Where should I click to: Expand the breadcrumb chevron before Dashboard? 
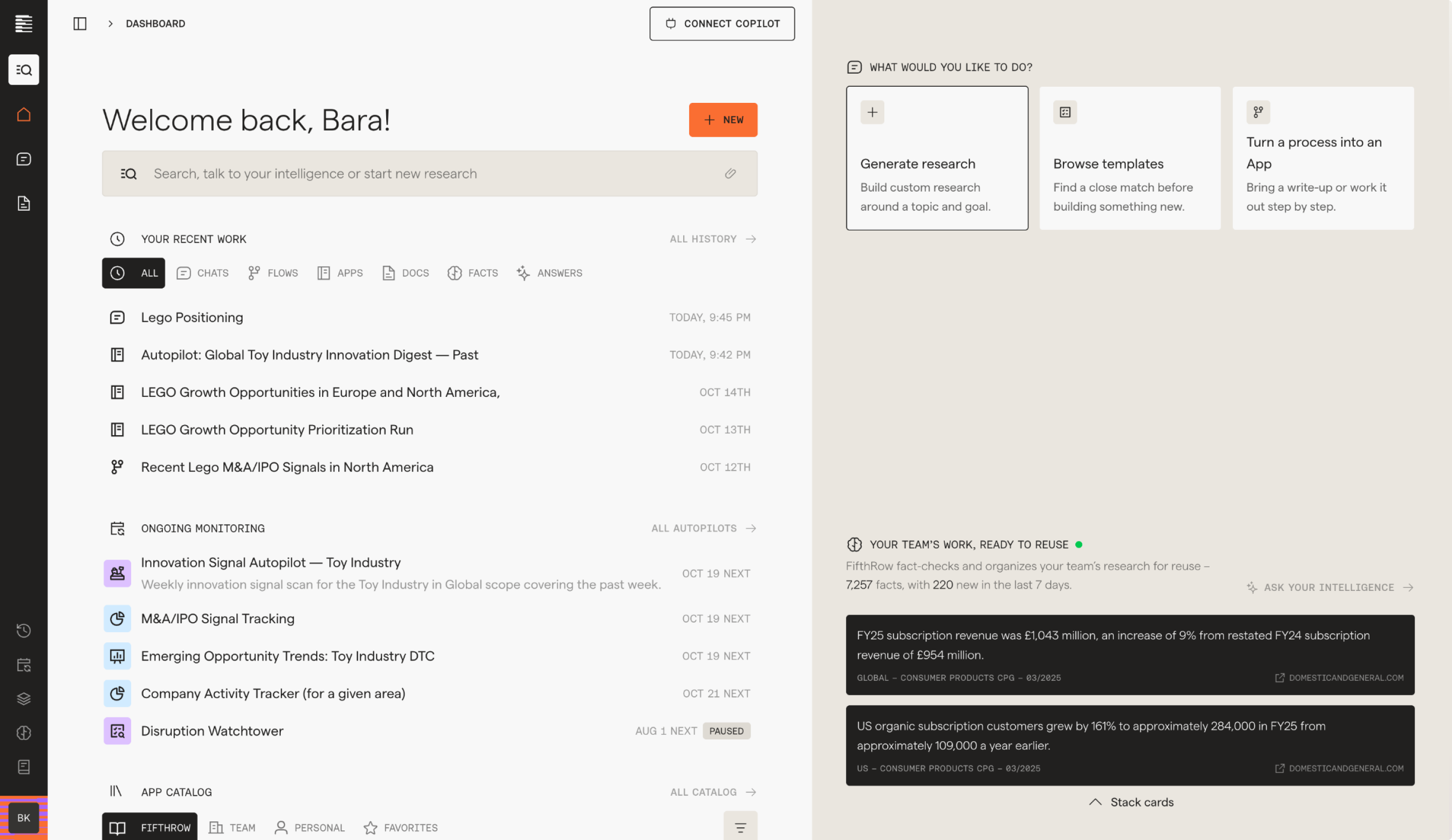pyautogui.click(x=110, y=24)
